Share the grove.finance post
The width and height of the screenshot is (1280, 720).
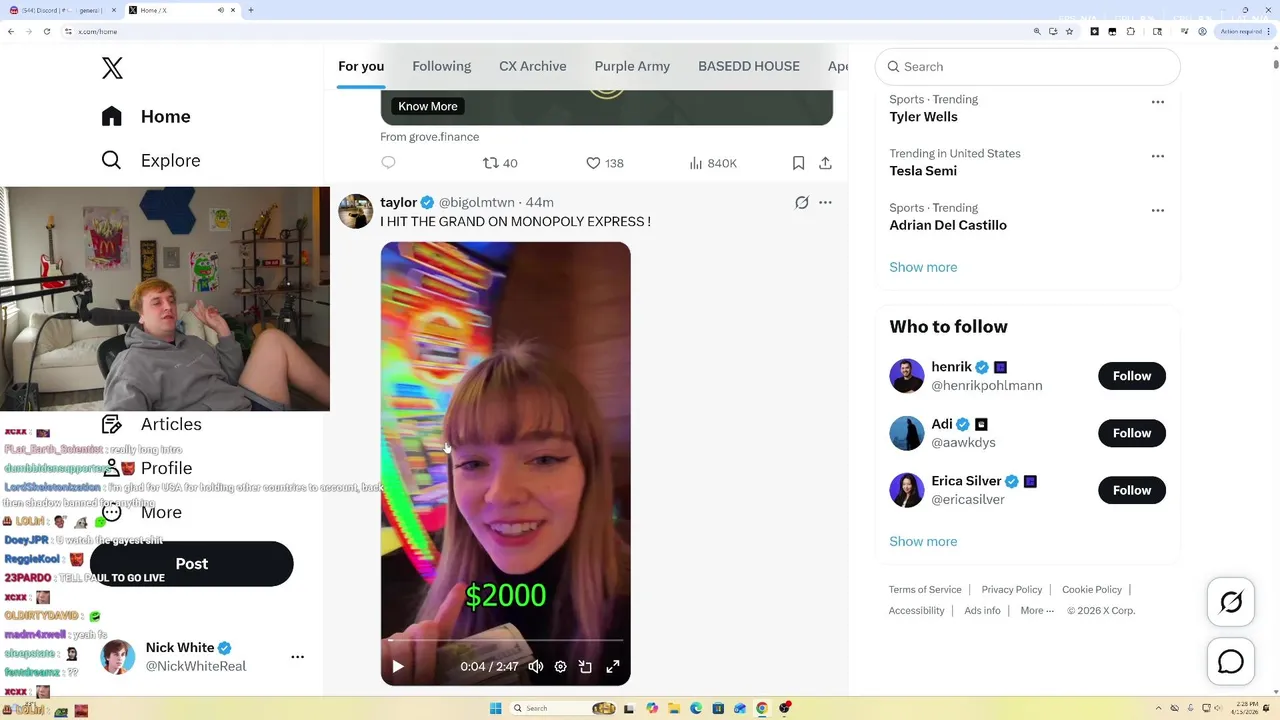click(825, 163)
